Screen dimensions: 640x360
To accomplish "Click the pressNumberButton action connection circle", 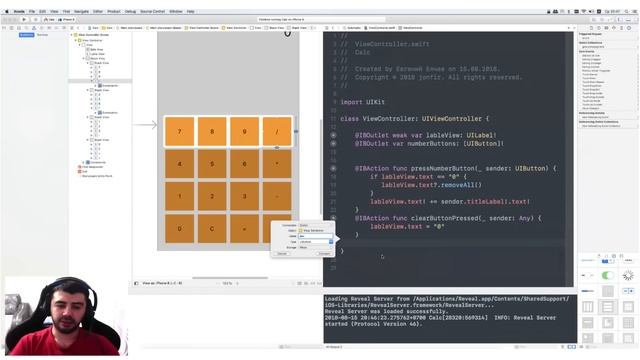I will (333, 168).
